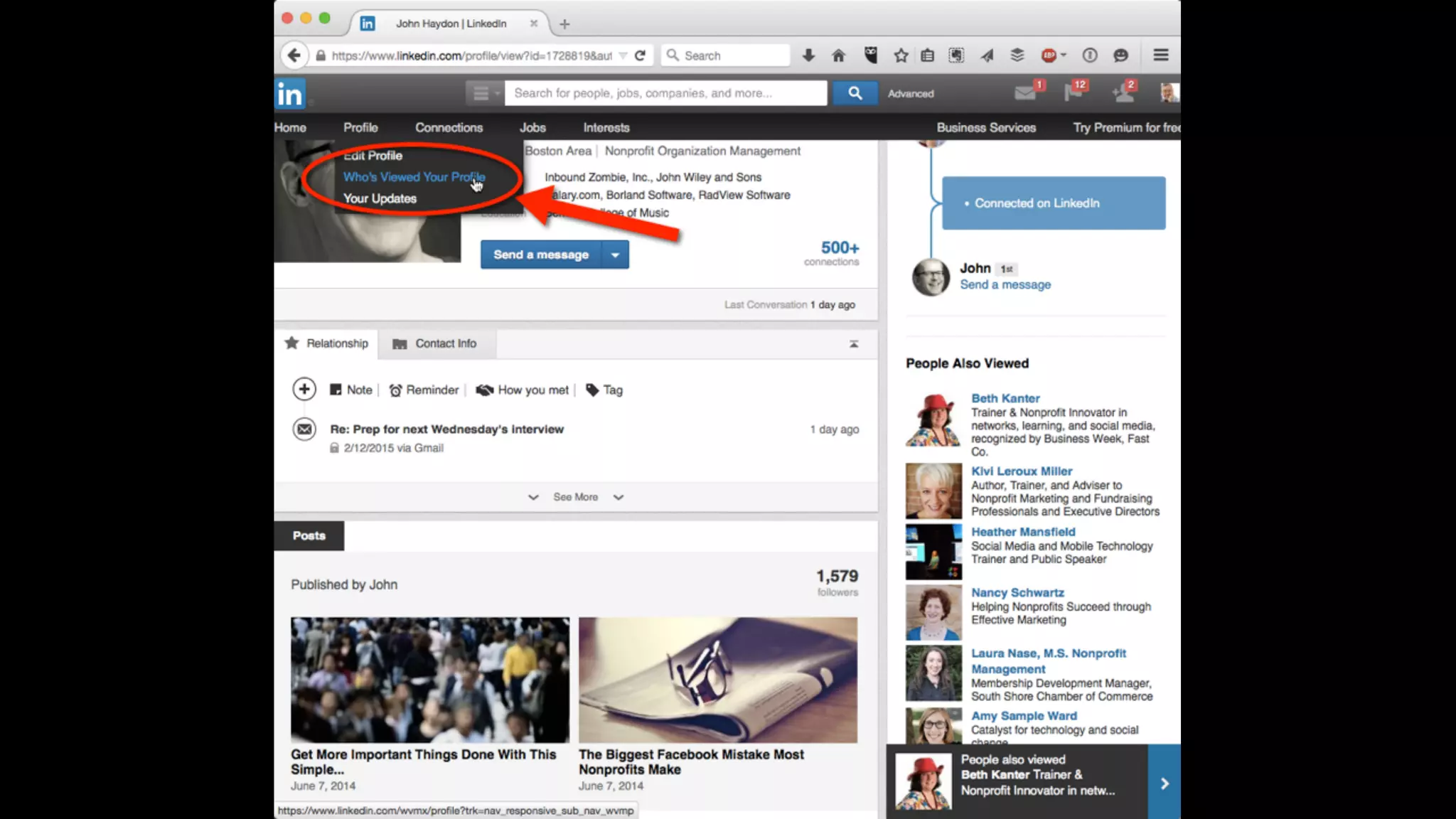Open Business Services menu
The height and width of the screenshot is (819, 1456).
point(986,128)
